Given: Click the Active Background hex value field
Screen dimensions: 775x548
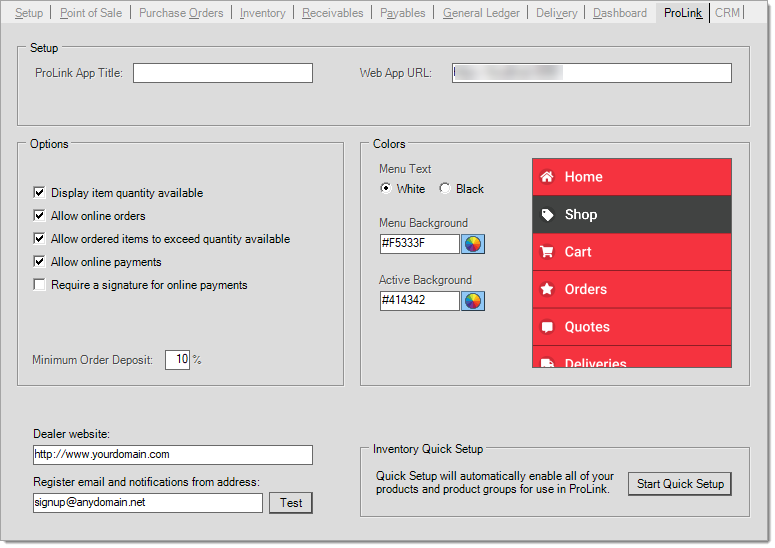Looking at the screenshot, I should pos(420,300).
